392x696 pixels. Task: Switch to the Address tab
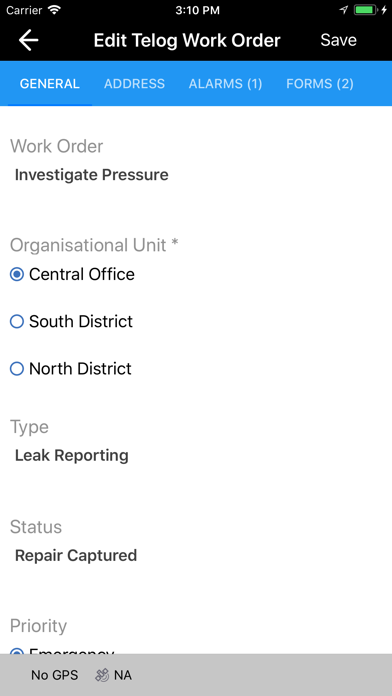pos(135,83)
